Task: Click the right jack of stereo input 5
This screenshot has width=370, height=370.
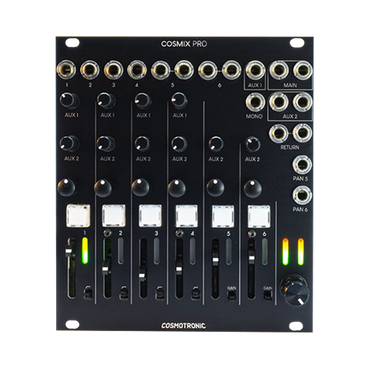Action: click(x=183, y=70)
